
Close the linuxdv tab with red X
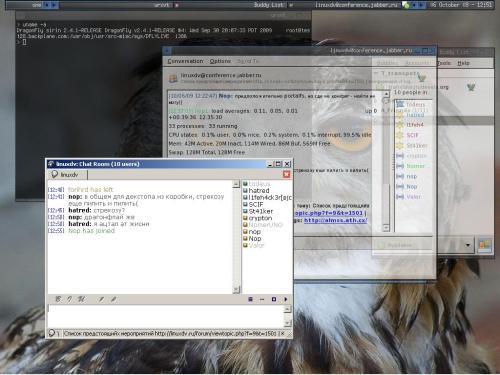pos(286,174)
